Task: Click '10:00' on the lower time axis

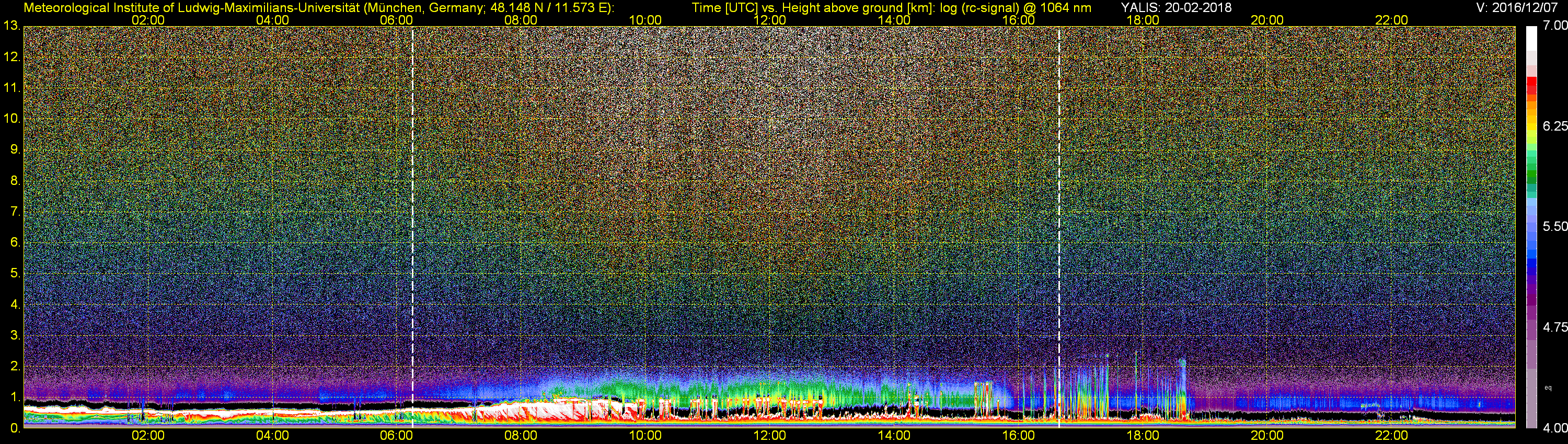Action: pos(645,436)
